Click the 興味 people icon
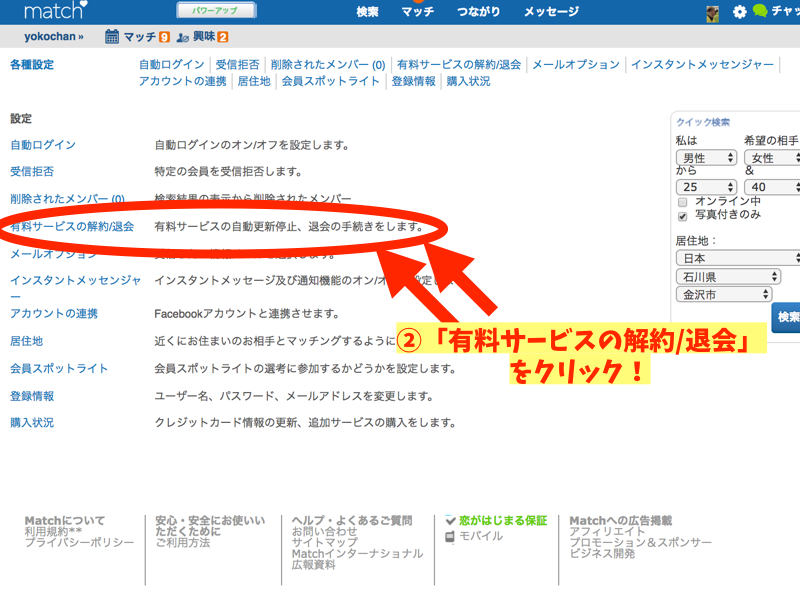800x600 pixels. [x=183, y=37]
